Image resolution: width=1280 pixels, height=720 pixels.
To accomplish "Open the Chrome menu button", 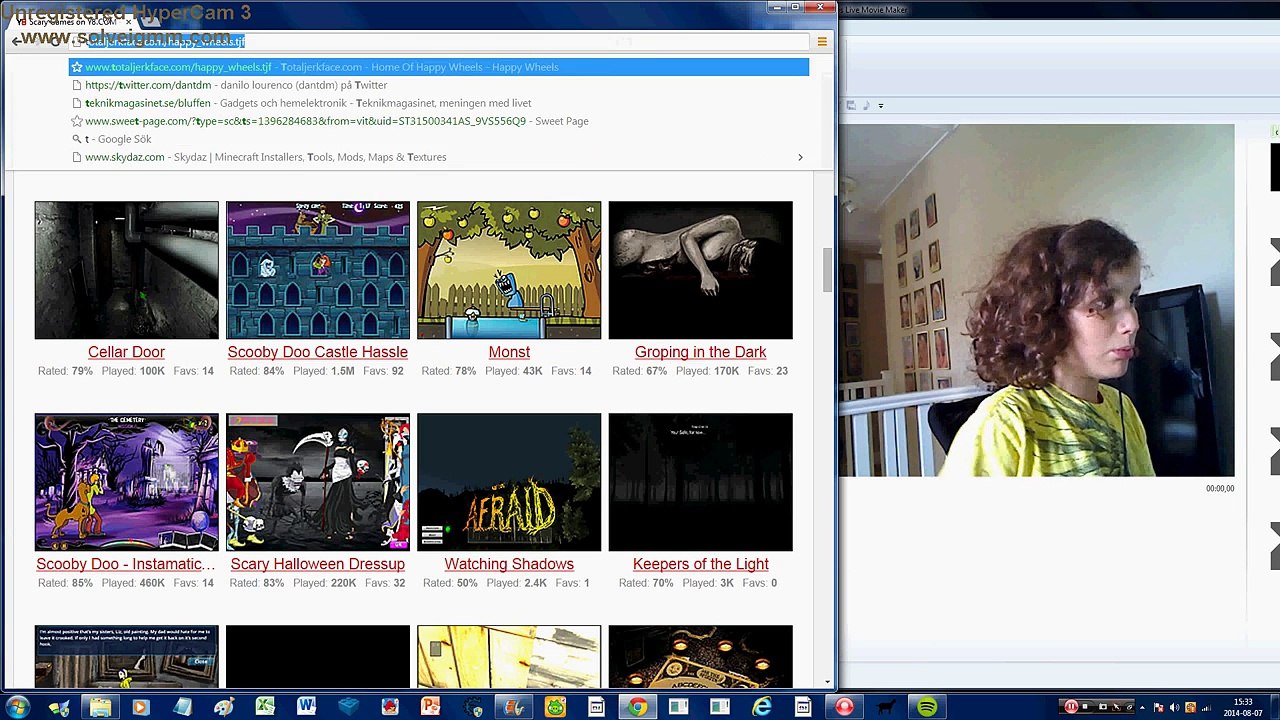I will (822, 41).
